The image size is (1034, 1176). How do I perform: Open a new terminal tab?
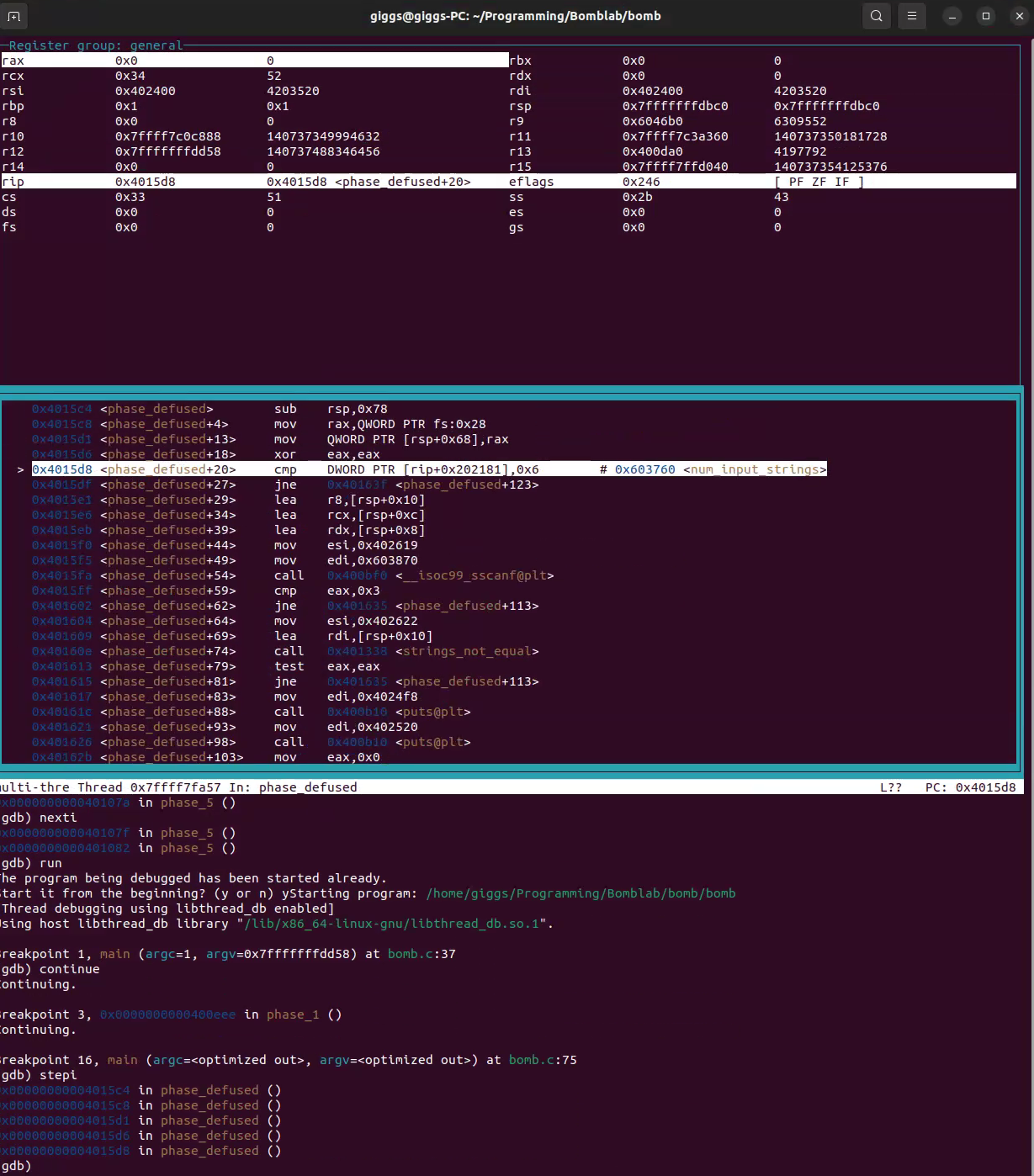(x=14, y=16)
